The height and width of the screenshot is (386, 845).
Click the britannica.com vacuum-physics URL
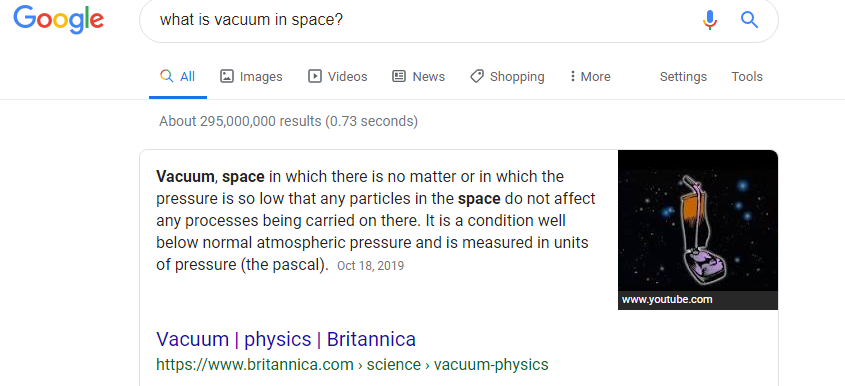[352, 365]
